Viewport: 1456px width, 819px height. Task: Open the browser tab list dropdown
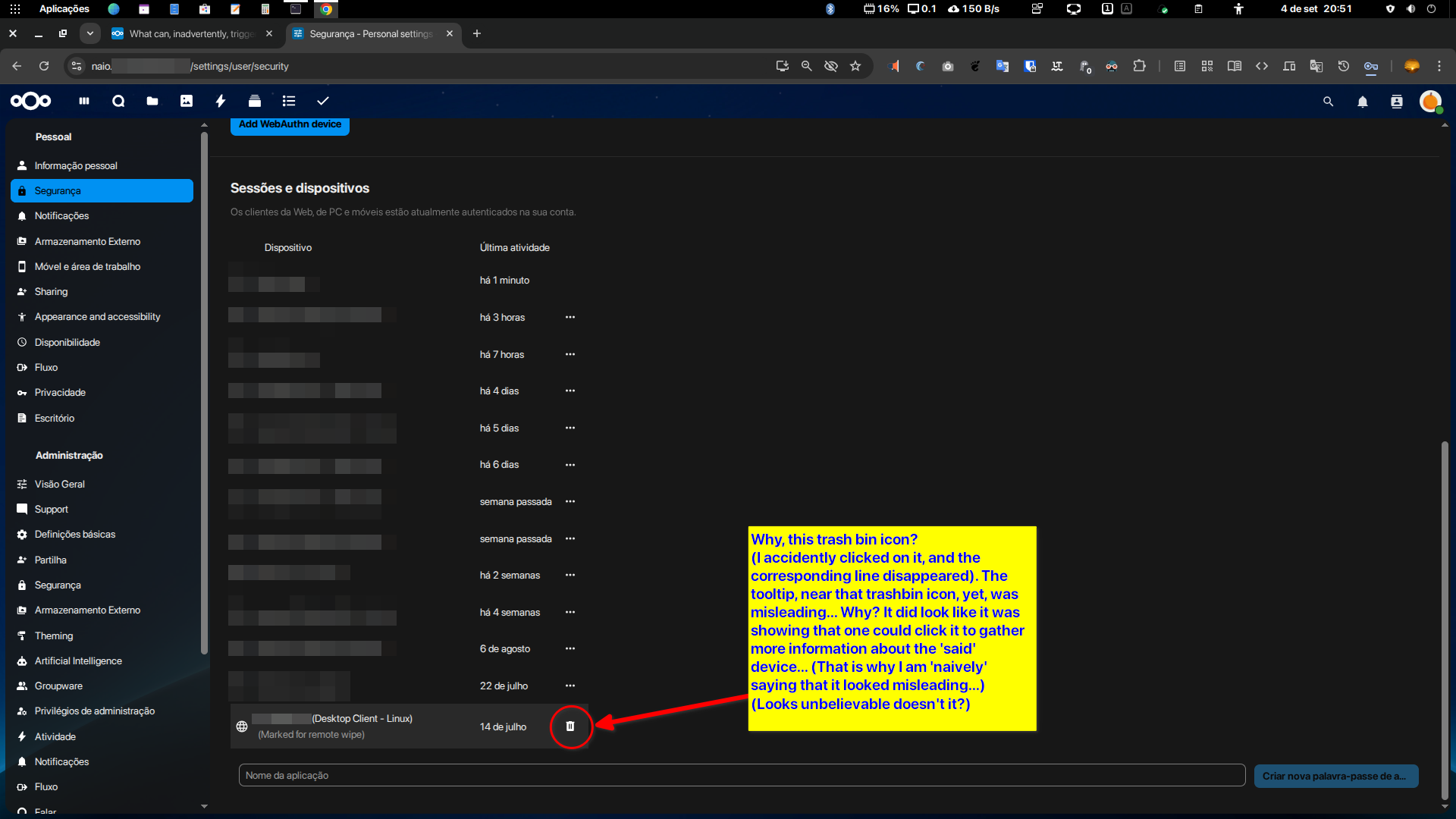90,33
